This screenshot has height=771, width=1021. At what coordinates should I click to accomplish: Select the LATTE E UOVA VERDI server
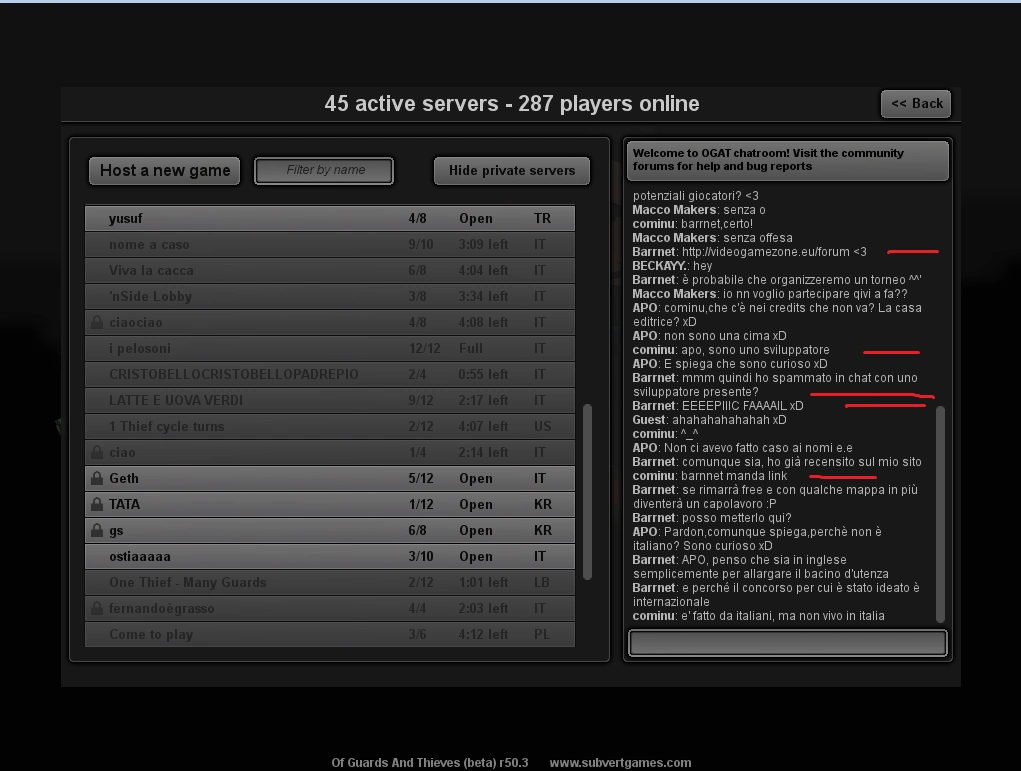330,400
